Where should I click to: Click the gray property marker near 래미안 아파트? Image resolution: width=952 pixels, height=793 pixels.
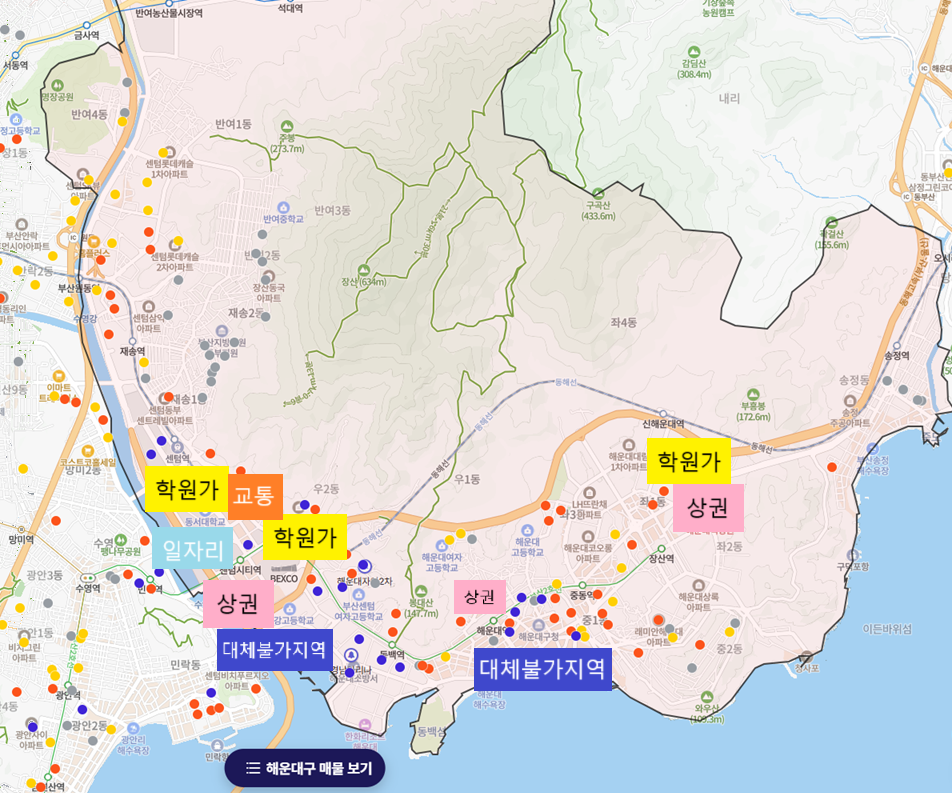[x=669, y=628]
